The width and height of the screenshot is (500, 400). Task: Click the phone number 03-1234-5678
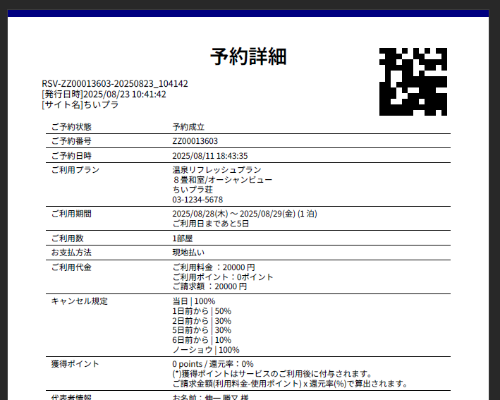click(198, 200)
